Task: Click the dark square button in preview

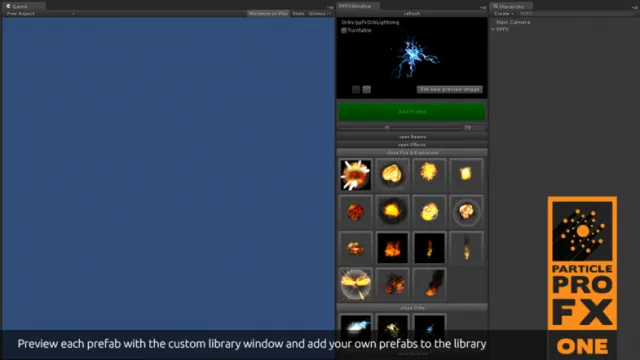Action: pos(356,89)
